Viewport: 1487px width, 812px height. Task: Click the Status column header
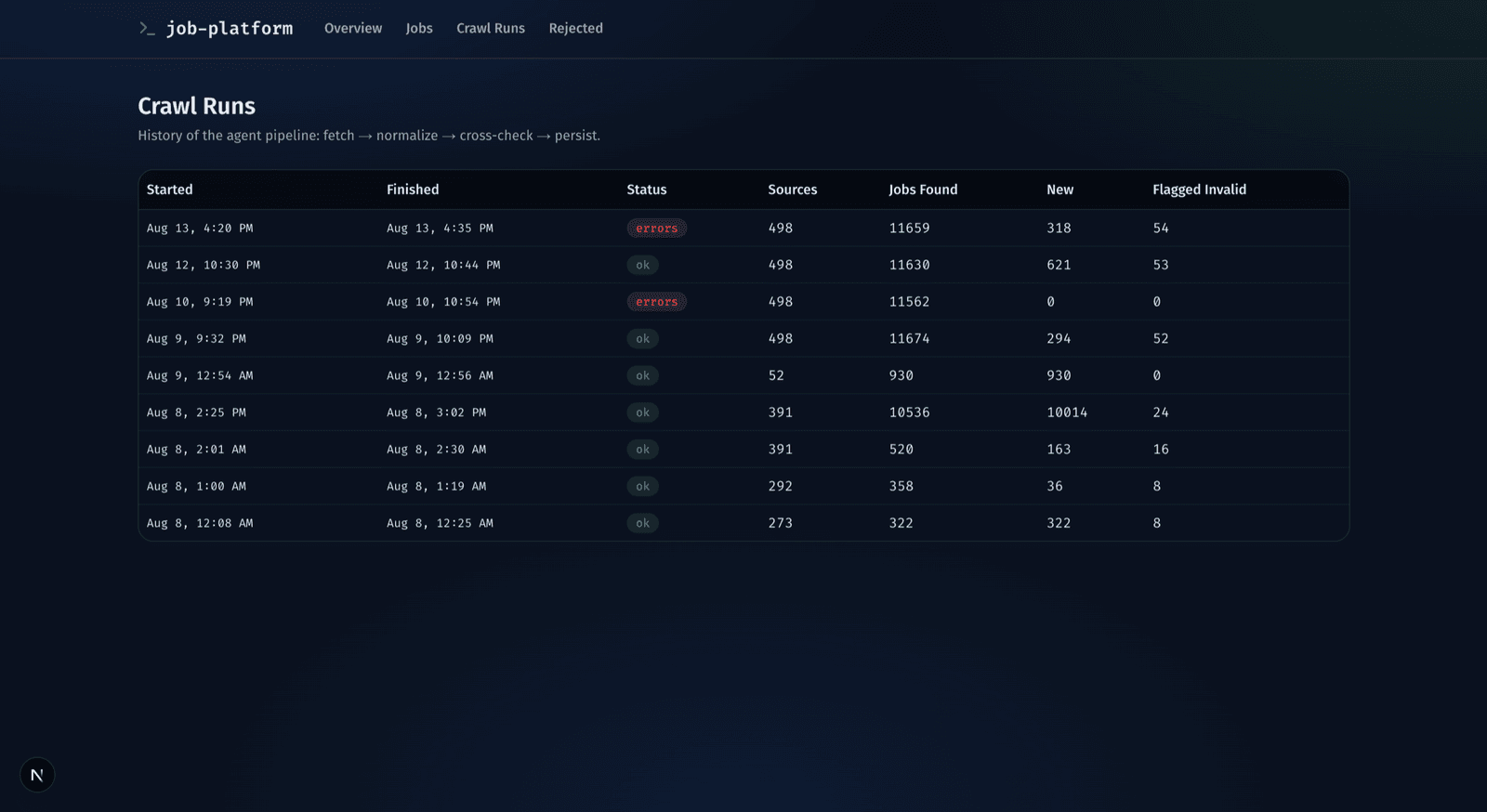(647, 190)
